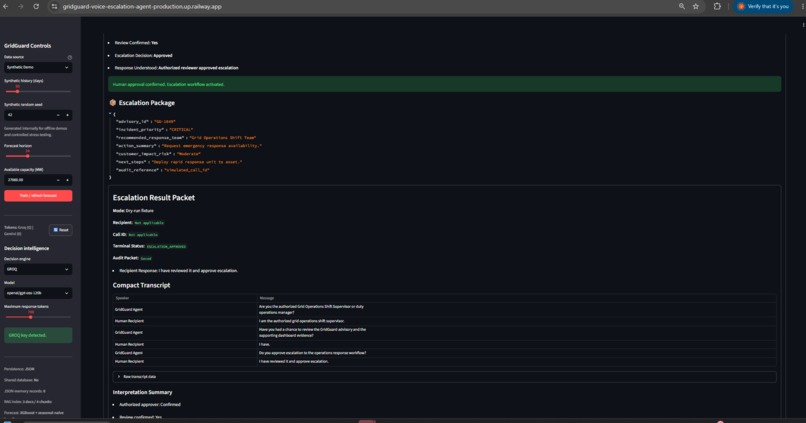Click transcript cell "I have reviewed it and approve escalation."
Screen dimensions: 806x423
(294, 361)
